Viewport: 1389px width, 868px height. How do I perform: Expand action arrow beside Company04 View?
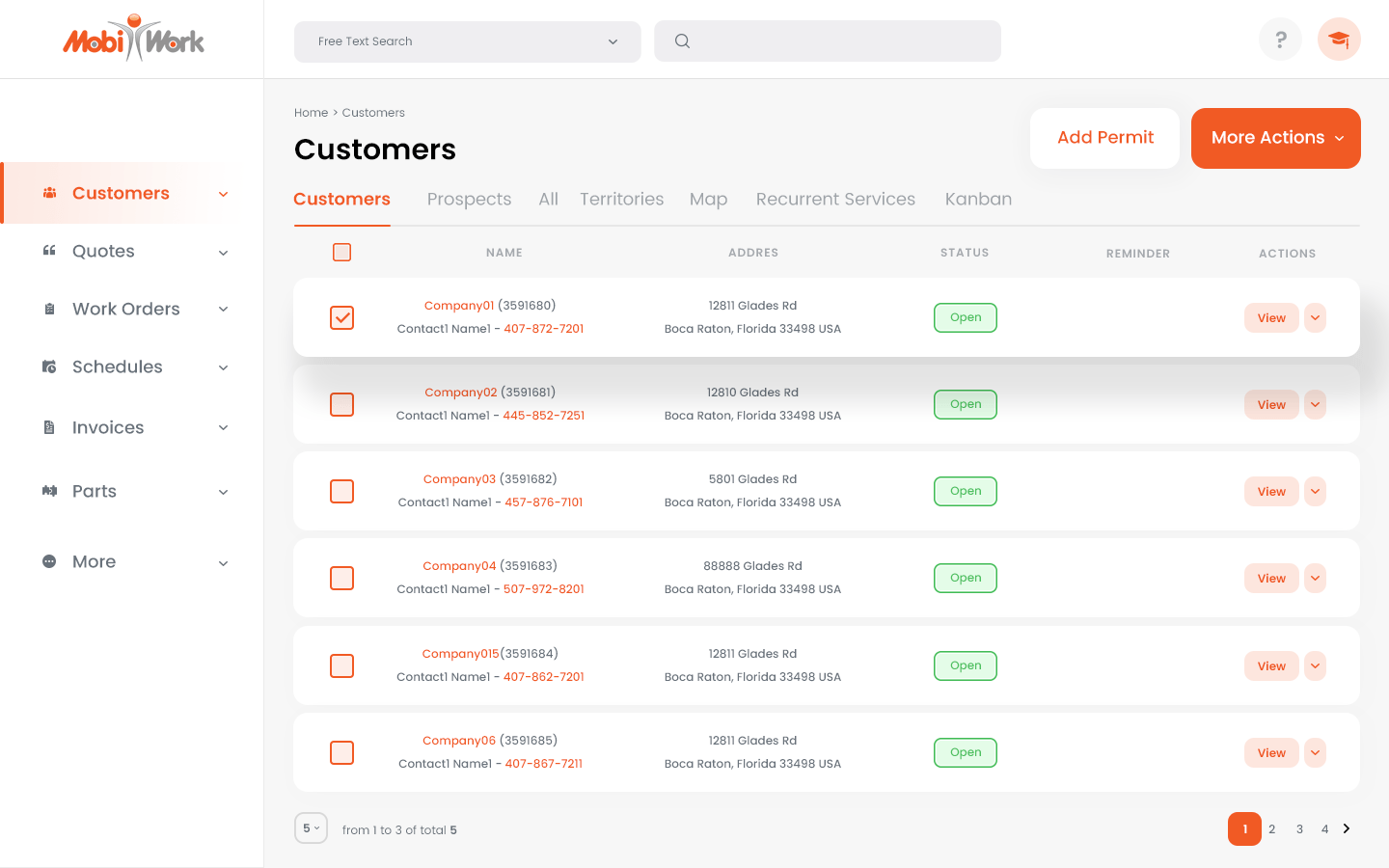point(1315,578)
